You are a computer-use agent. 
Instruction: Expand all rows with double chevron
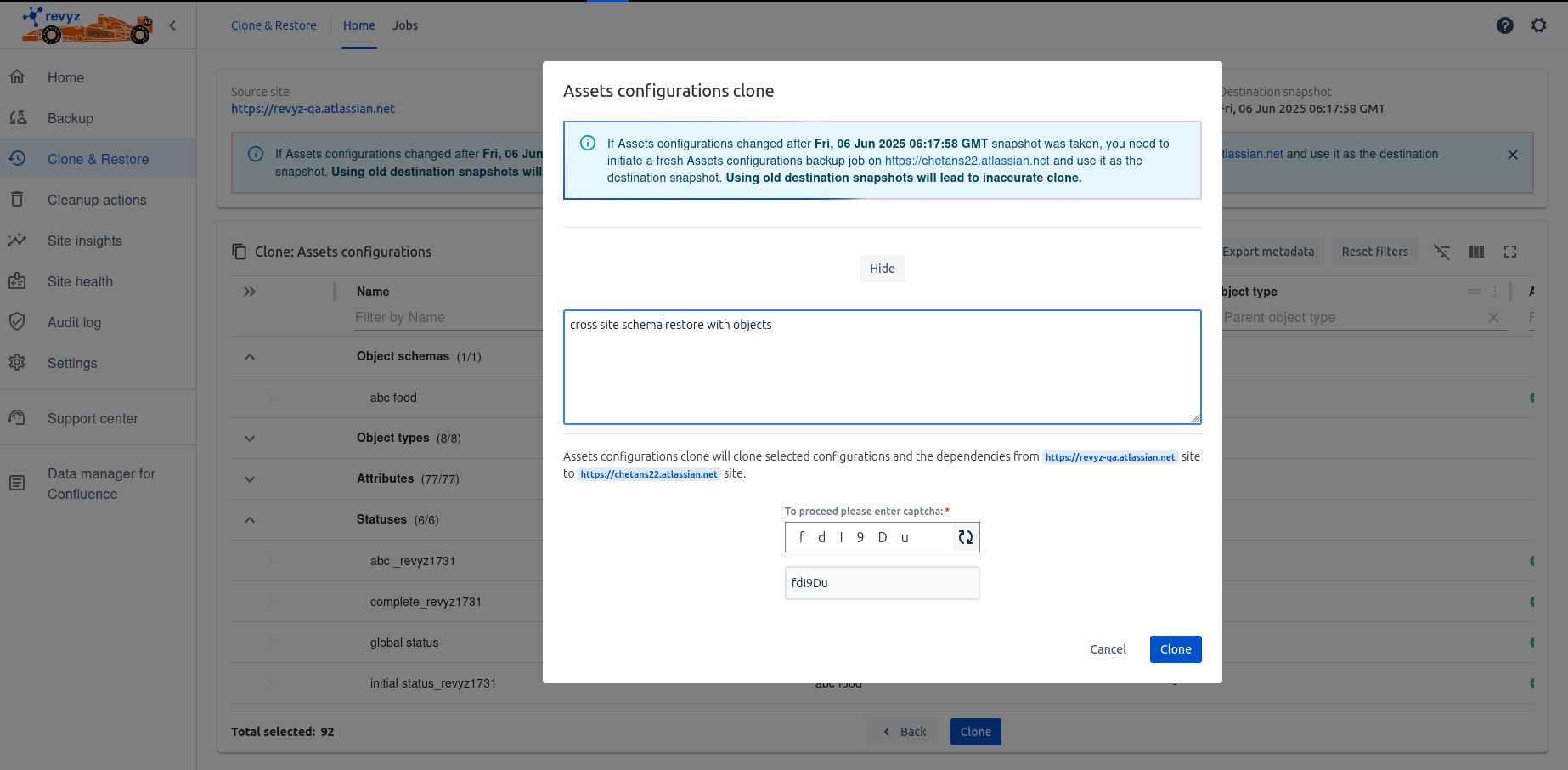(250, 292)
